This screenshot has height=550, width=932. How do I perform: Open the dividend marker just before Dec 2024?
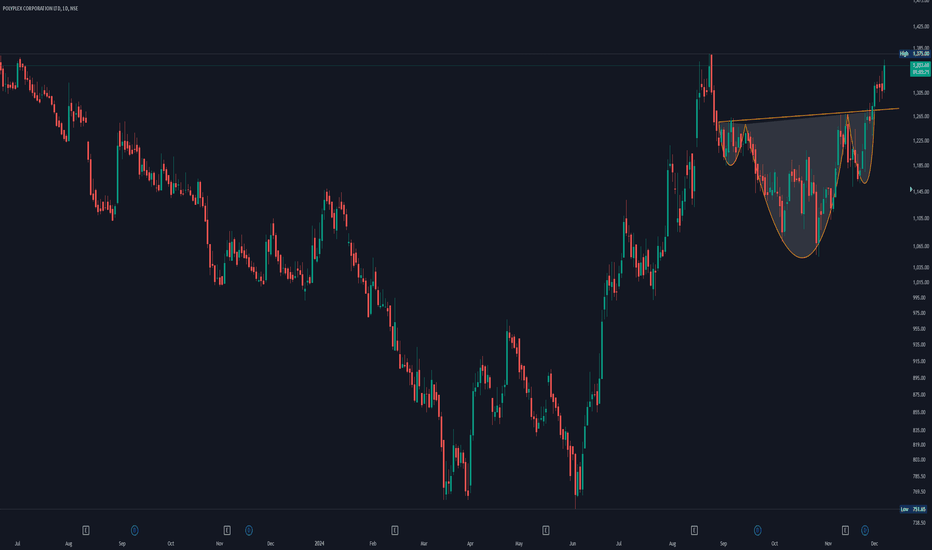click(865, 530)
